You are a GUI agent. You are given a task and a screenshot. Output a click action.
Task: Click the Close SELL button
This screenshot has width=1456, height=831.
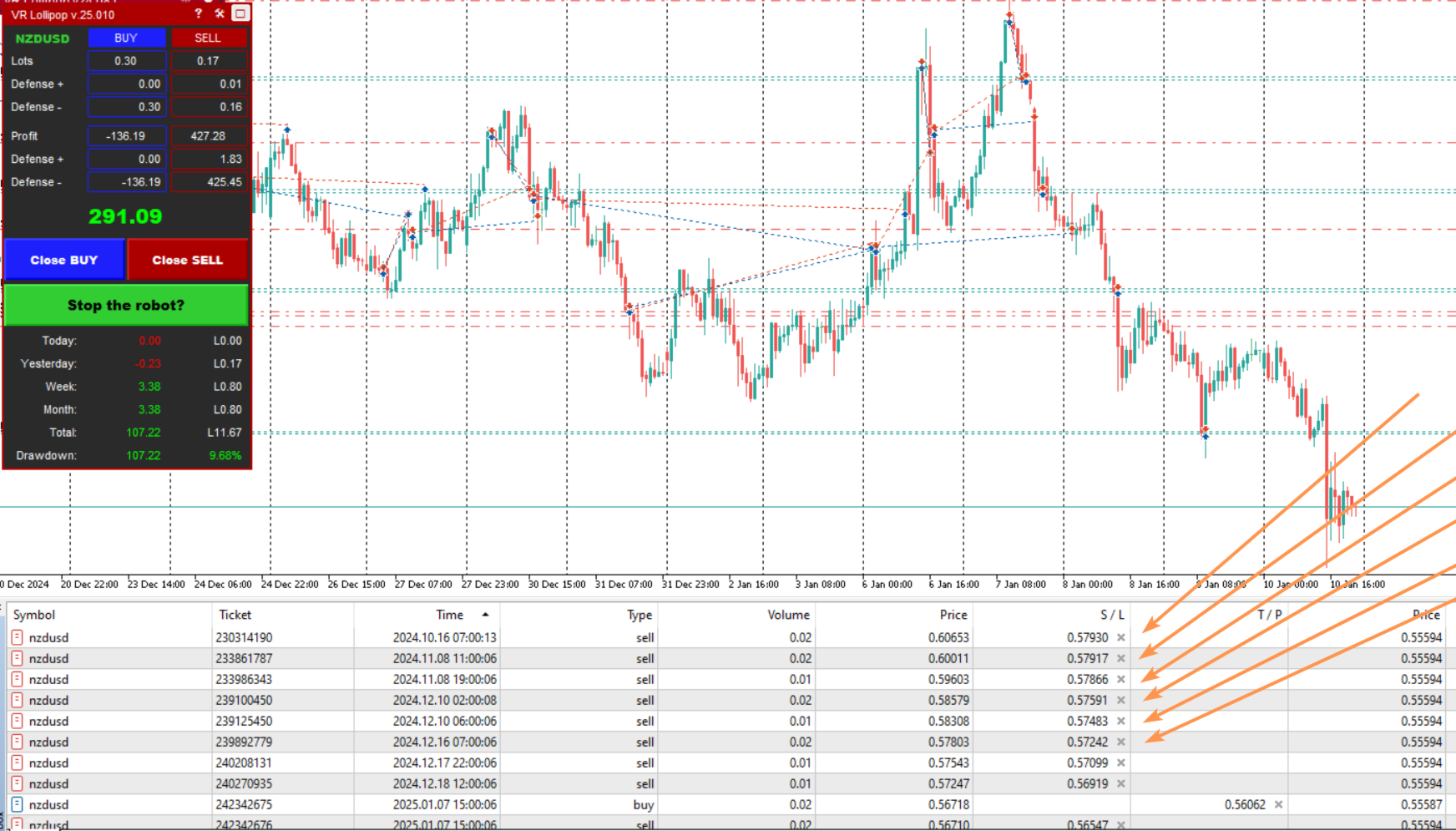click(x=187, y=260)
